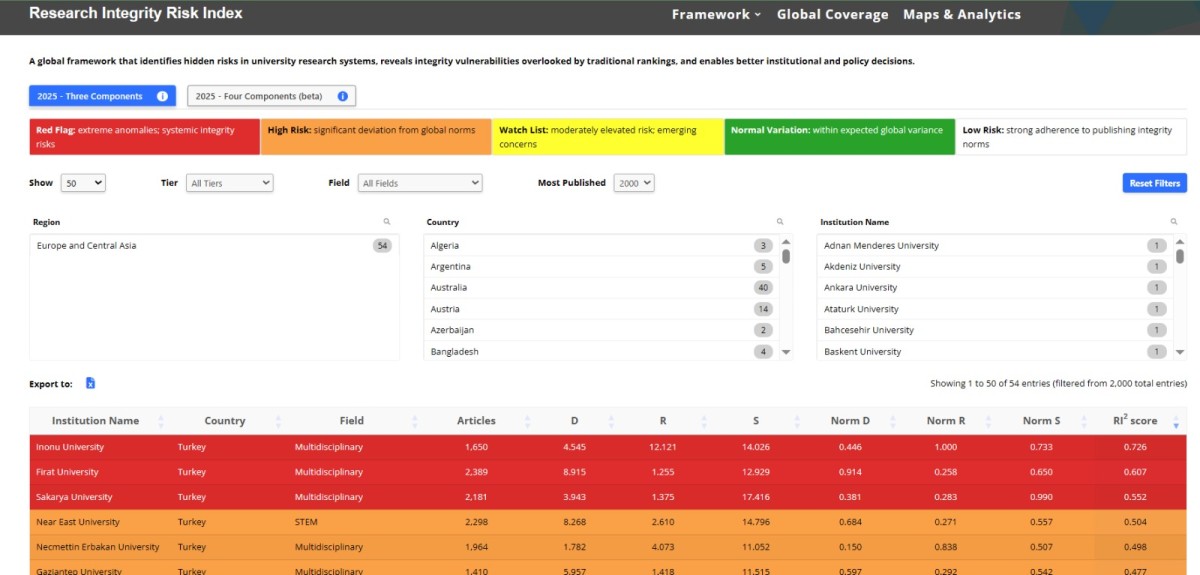The height and width of the screenshot is (575, 1200).
Task: Select Europe and Central Asia region filter
Action: [x=214, y=246]
